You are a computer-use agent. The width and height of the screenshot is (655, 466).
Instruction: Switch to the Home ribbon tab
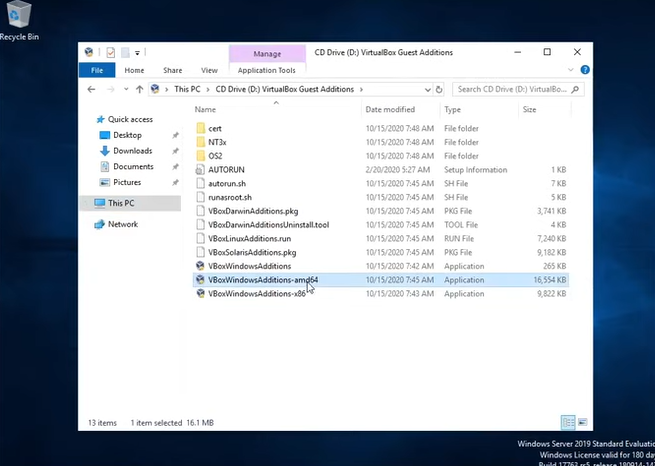(x=134, y=70)
